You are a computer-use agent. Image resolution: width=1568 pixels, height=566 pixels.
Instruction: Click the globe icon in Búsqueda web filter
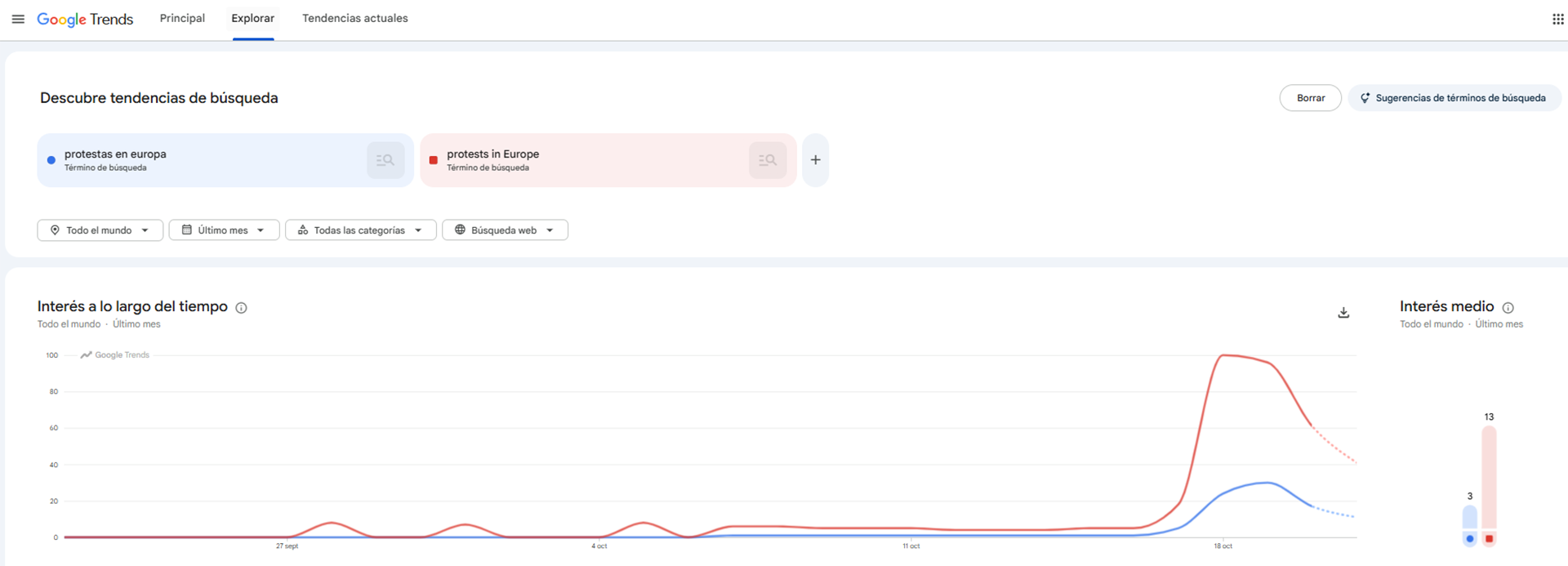[460, 230]
